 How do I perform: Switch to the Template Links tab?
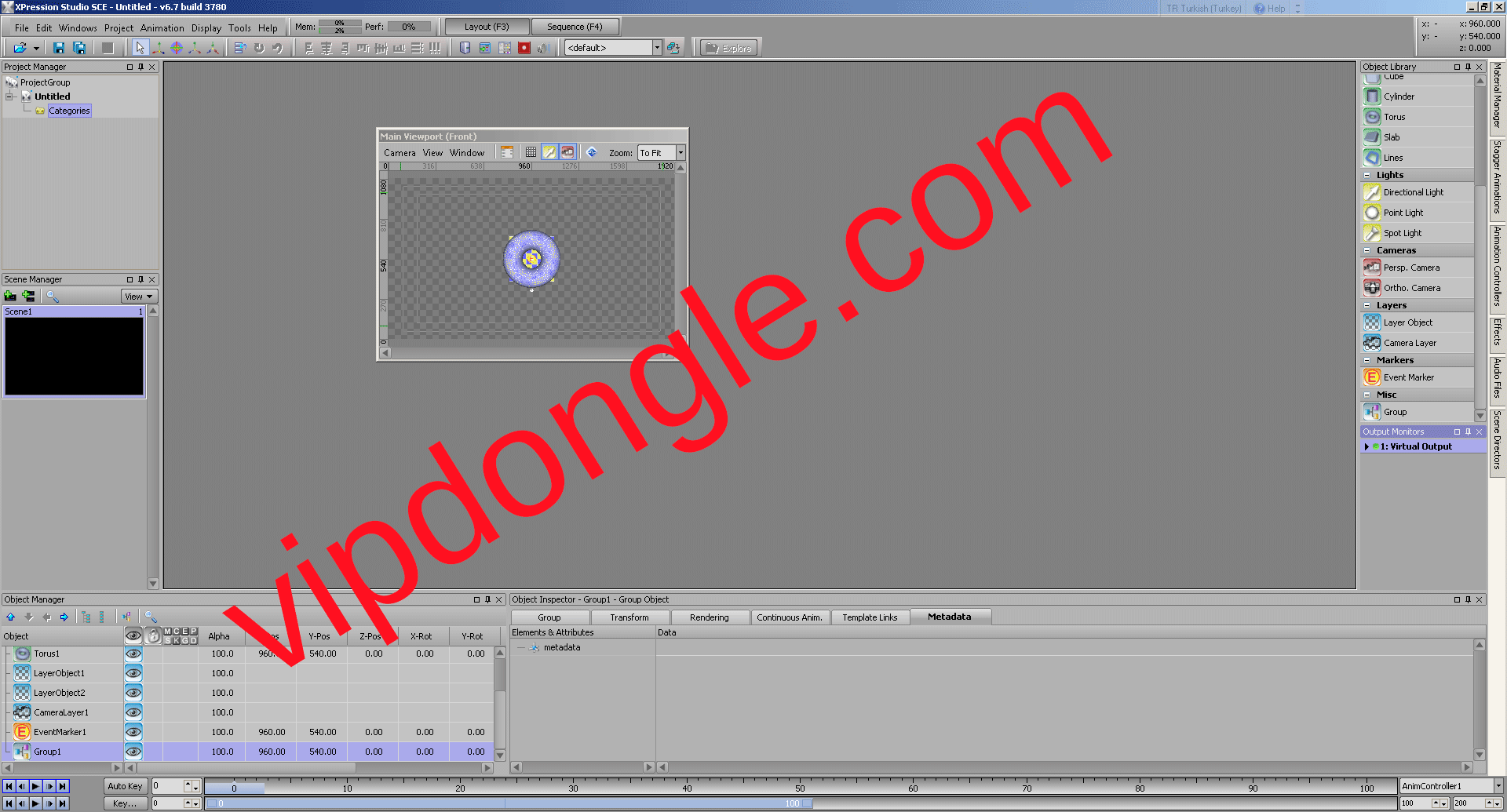[x=870, y=617]
